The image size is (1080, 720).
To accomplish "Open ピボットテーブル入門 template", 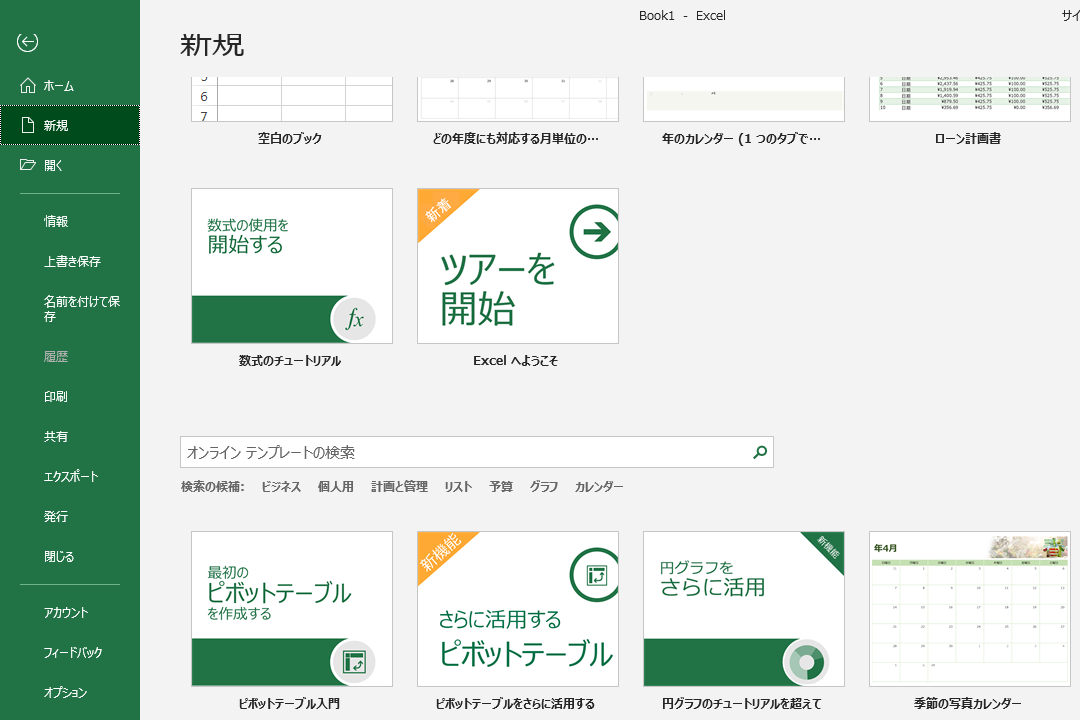I will click(292, 608).
